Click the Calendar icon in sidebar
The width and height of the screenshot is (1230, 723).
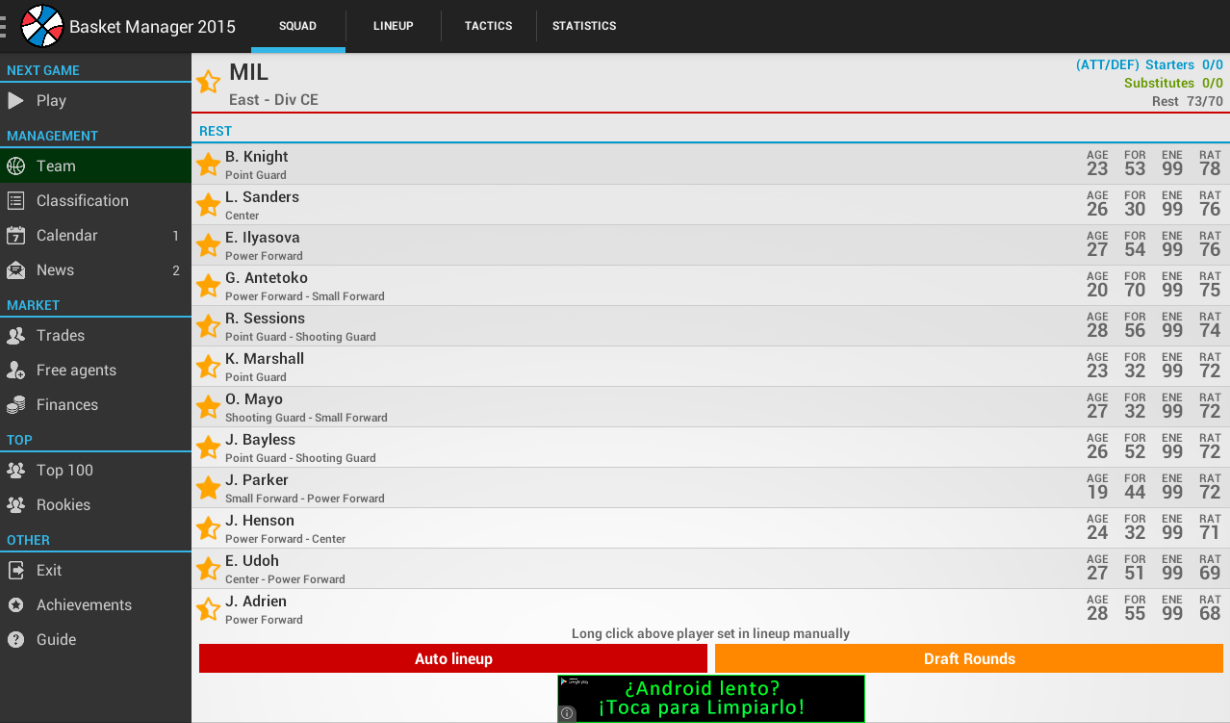(x=16, y=236)
